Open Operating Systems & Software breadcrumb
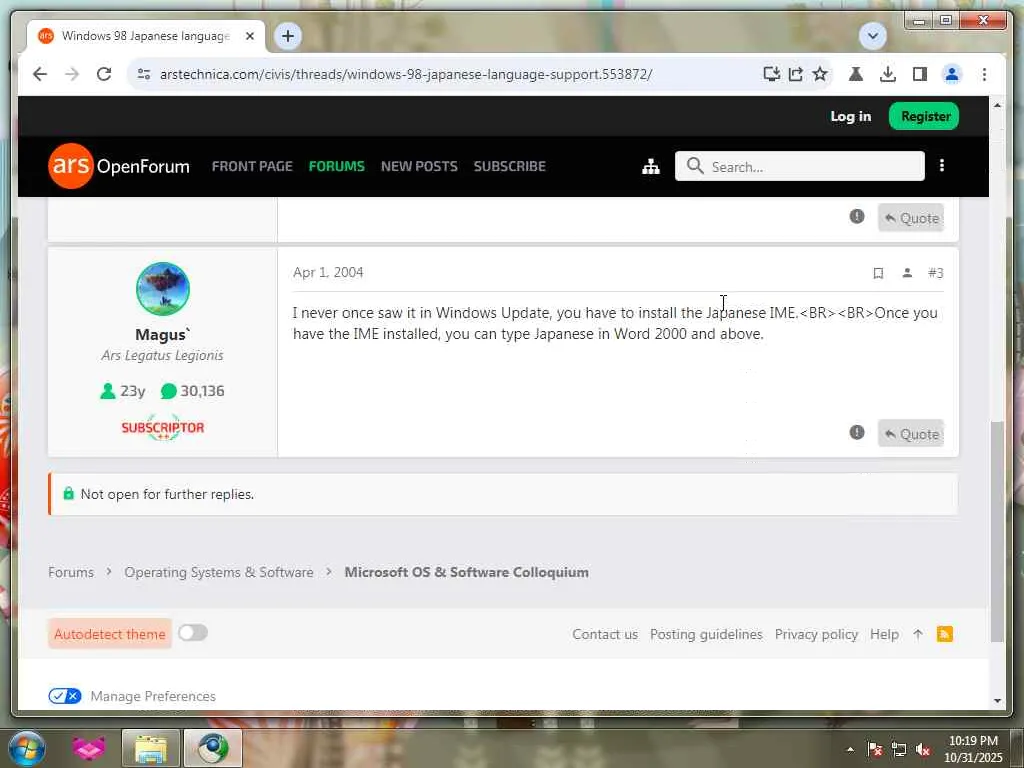This screenshot has width=1024, height=768. pos(219,572)
